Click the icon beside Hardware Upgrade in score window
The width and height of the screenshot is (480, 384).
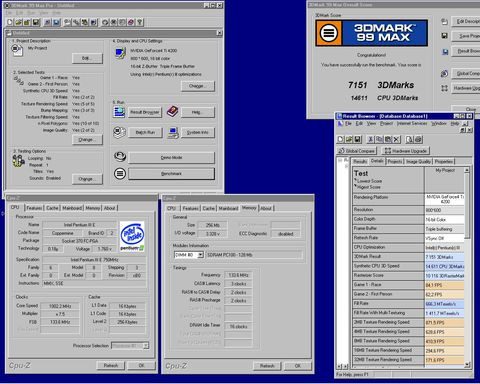(444, 88)
